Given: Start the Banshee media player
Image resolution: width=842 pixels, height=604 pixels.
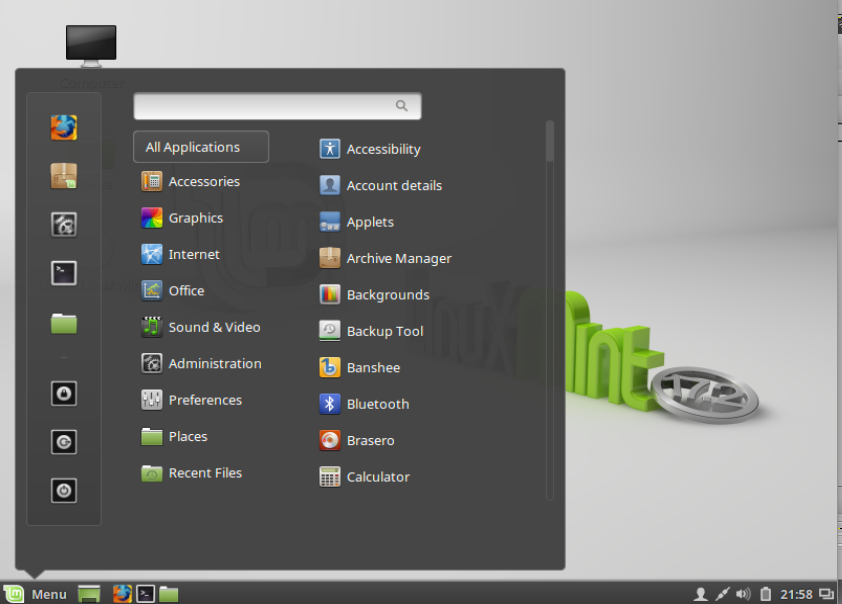Looking at the screenshot, I should 360,368.
